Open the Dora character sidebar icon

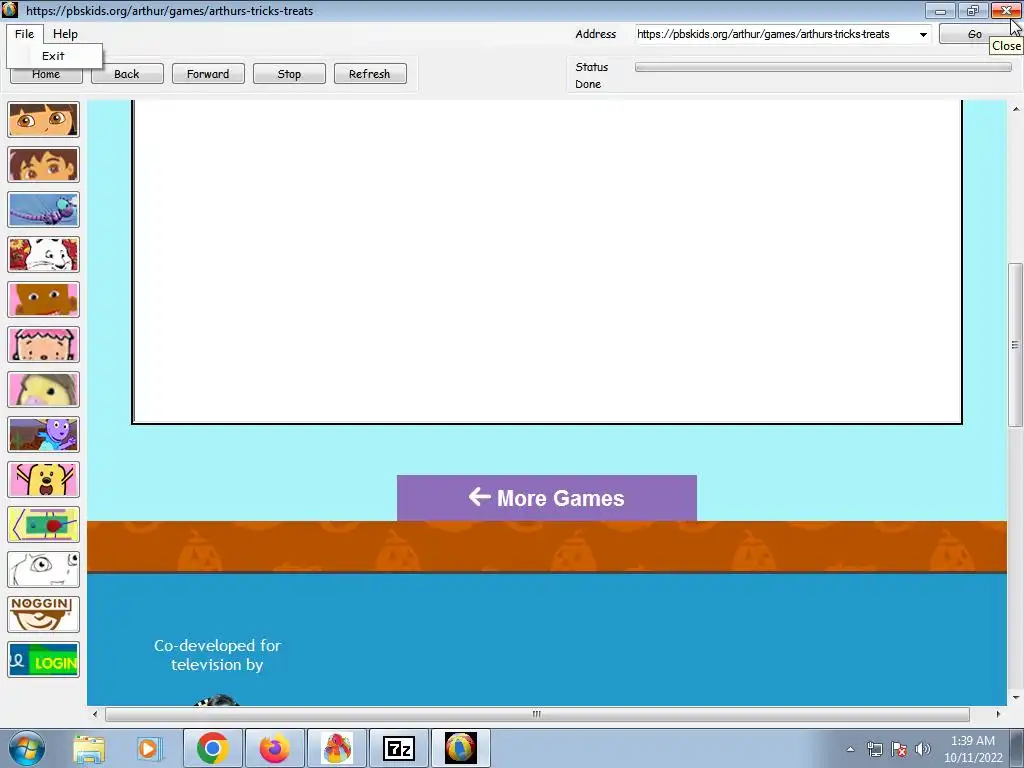click(44, 120)
